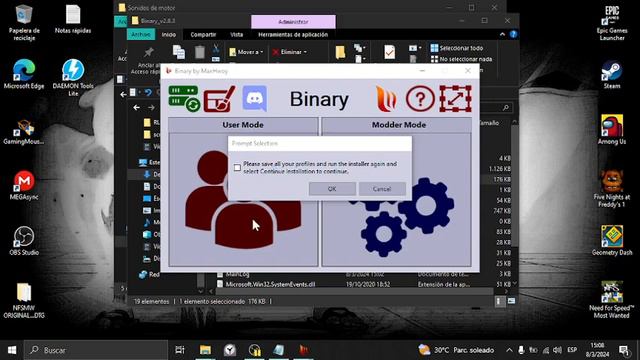This screenshot has width=640, height=360.
Task: Select the User Mode header
Action: click(243, 125)
